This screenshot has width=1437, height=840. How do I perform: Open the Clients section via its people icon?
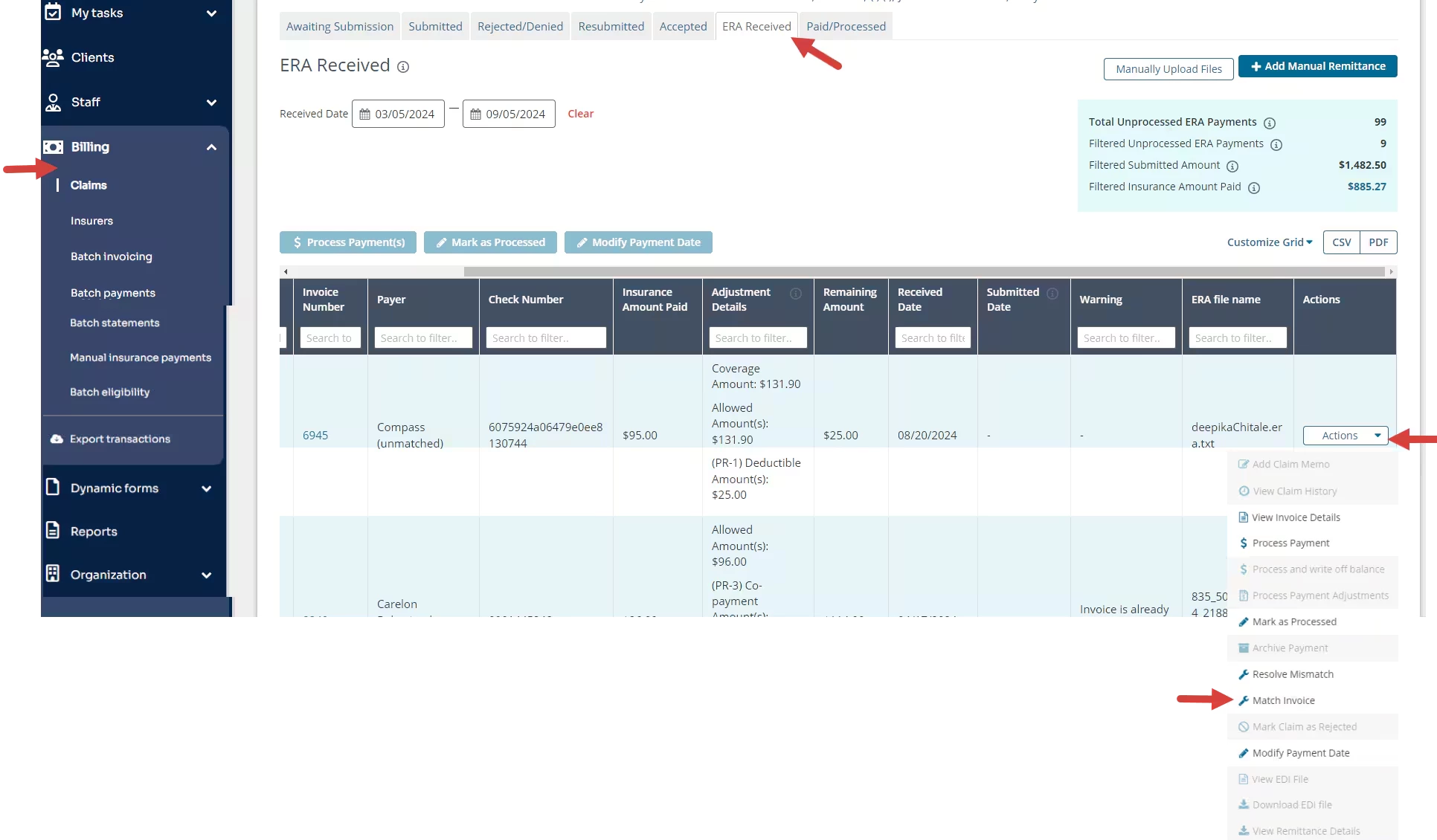coord(53,57)
